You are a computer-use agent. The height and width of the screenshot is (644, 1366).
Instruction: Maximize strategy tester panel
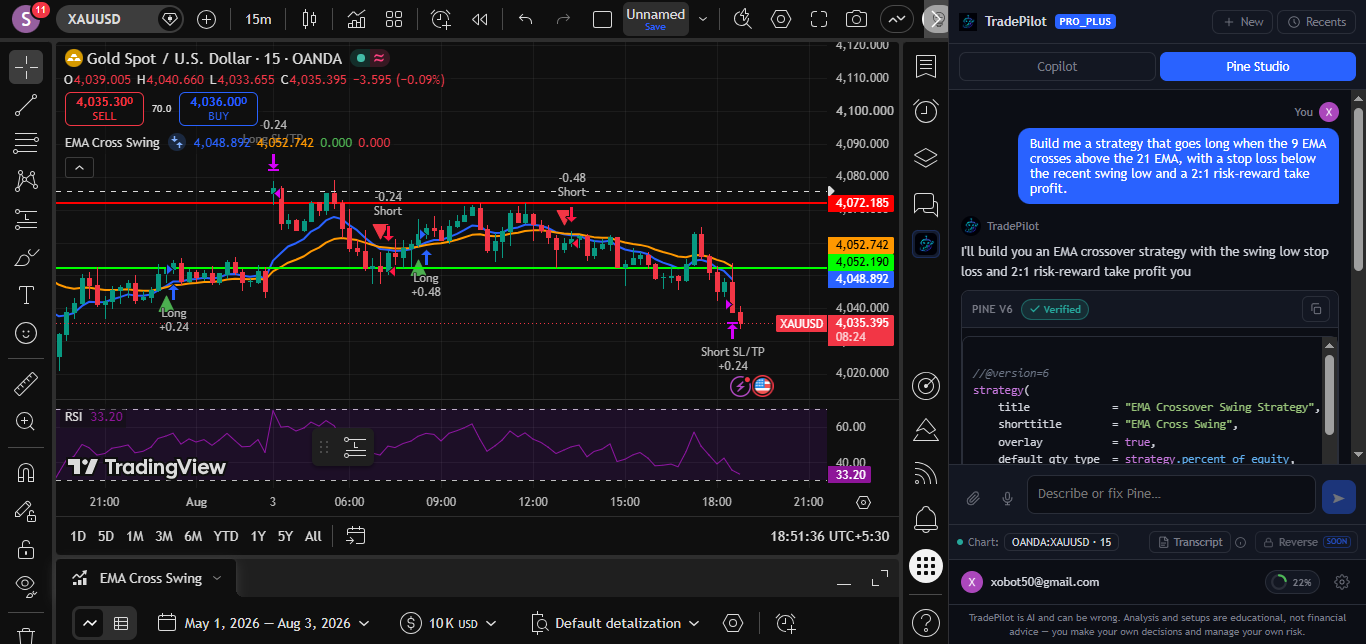point(879,579)
